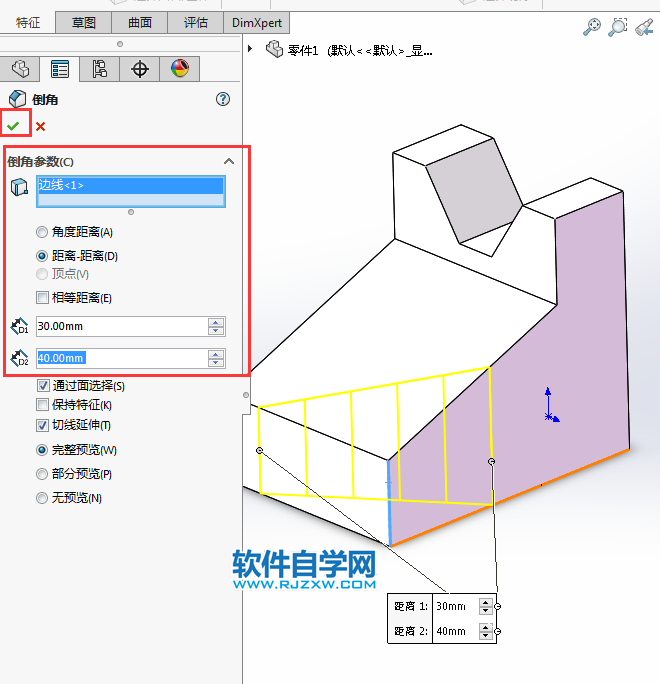Click the selection box resize handle dot

[131, 212]
